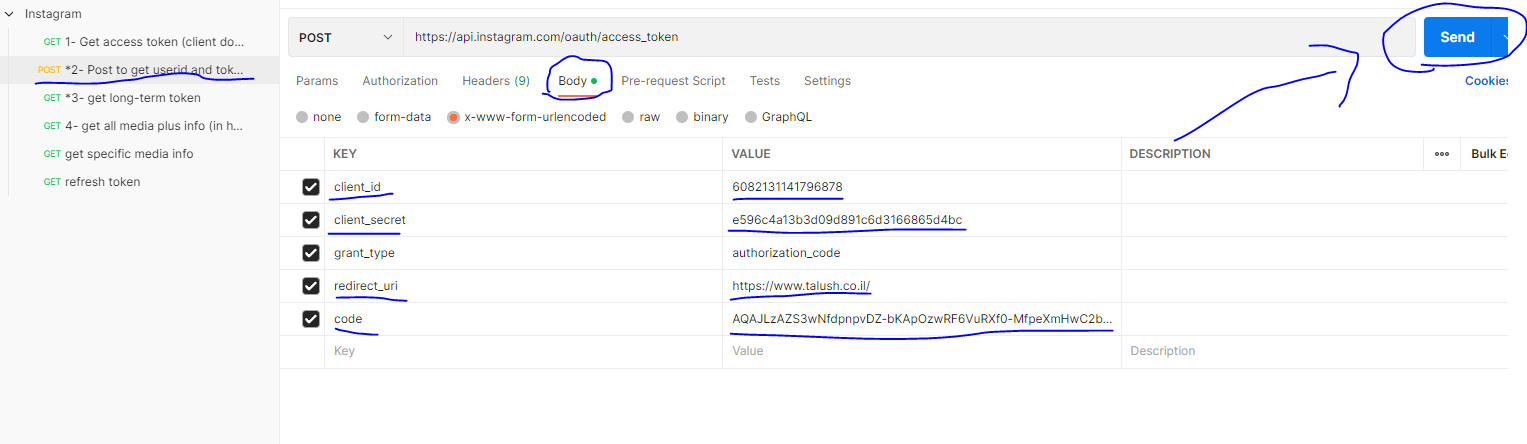Click the Send button
Screen dimensions: 1527x444
(x=1457, y=37)
